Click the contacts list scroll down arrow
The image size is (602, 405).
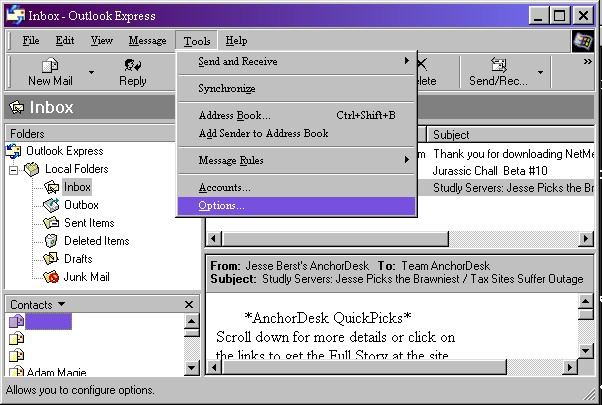tap(191, 368)
